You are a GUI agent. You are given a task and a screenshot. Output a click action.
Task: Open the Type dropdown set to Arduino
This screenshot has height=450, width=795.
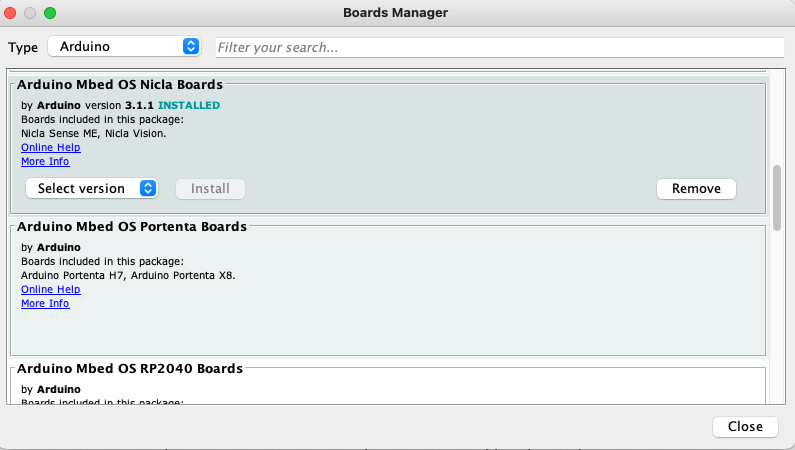124,47
